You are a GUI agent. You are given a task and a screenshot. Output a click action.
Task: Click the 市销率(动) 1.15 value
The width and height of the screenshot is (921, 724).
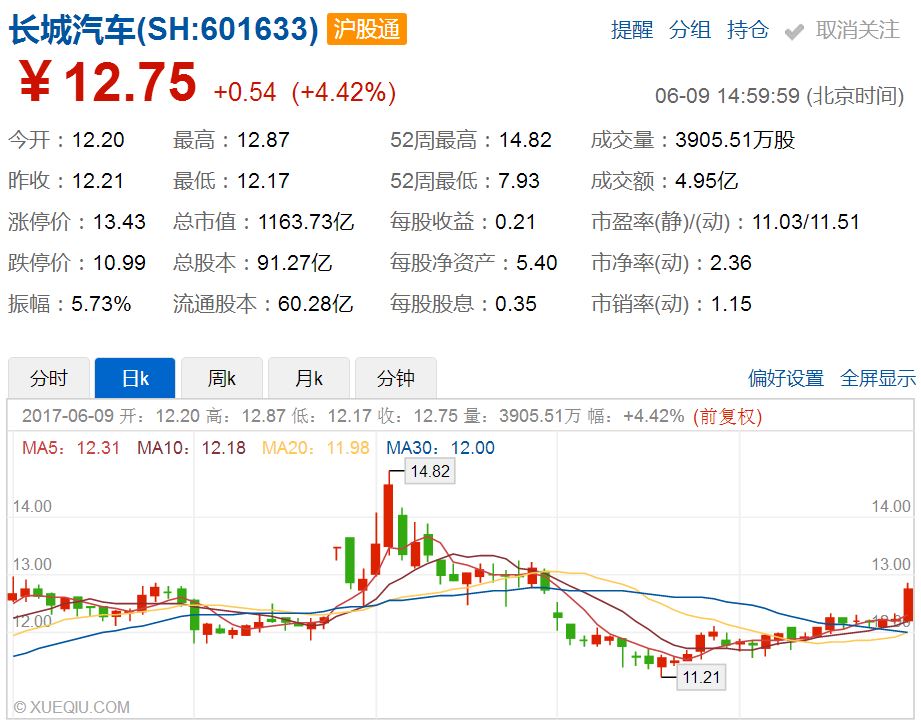coord(731,304)
